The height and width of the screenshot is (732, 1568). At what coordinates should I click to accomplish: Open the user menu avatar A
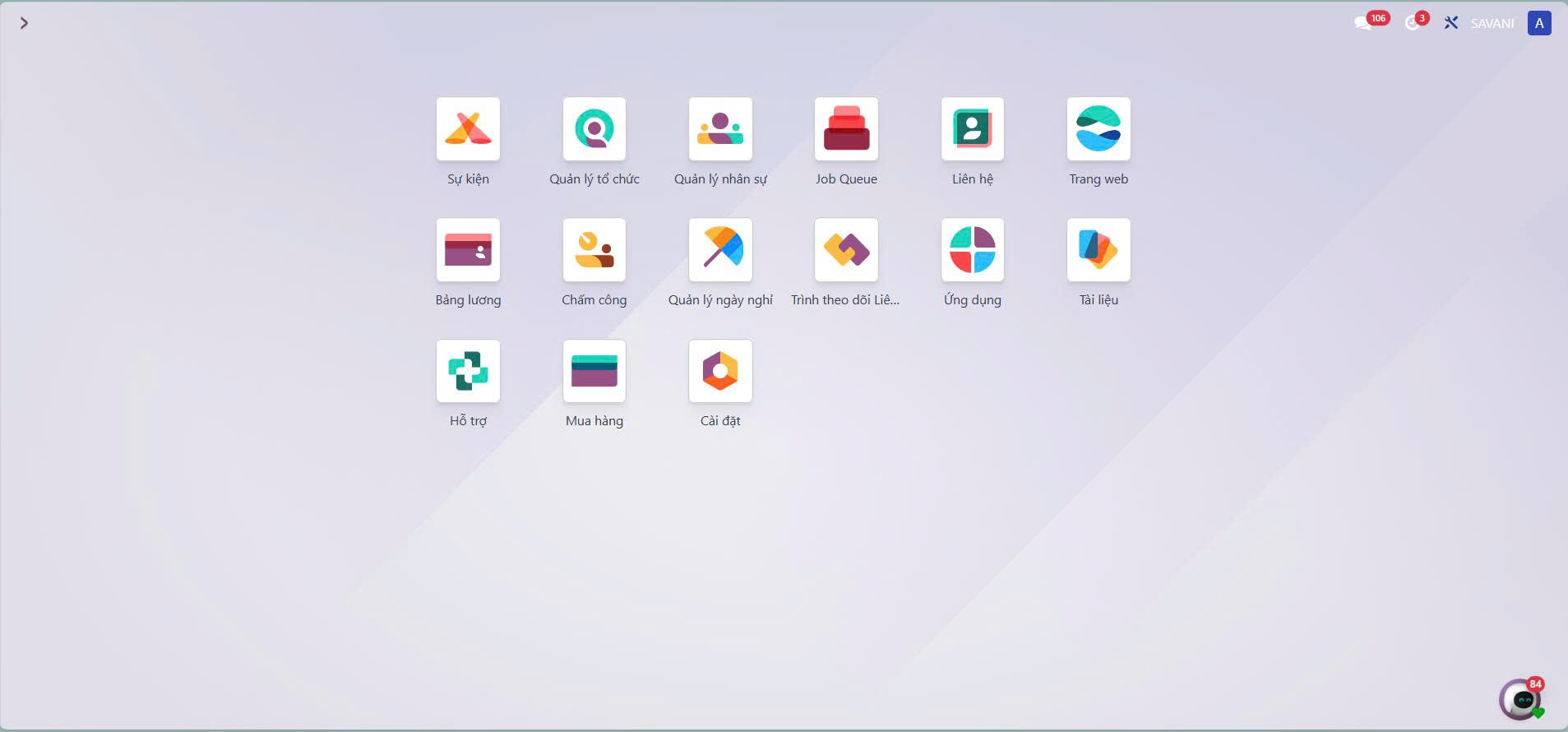(x=1538, y=23)
